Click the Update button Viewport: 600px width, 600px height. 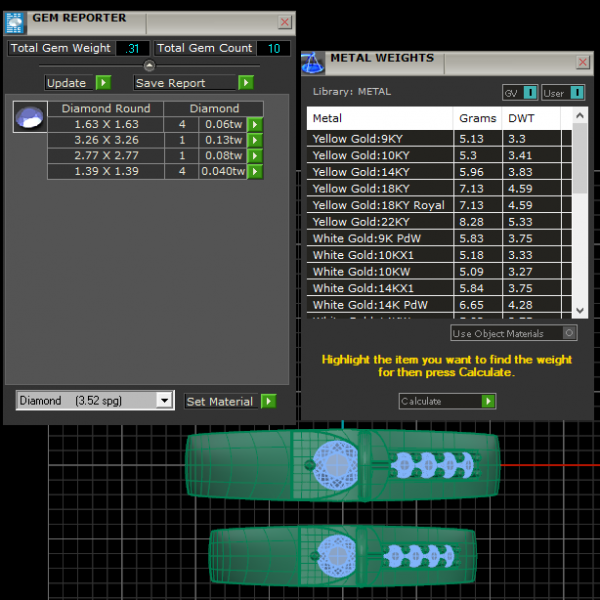(x=68, y=83)
